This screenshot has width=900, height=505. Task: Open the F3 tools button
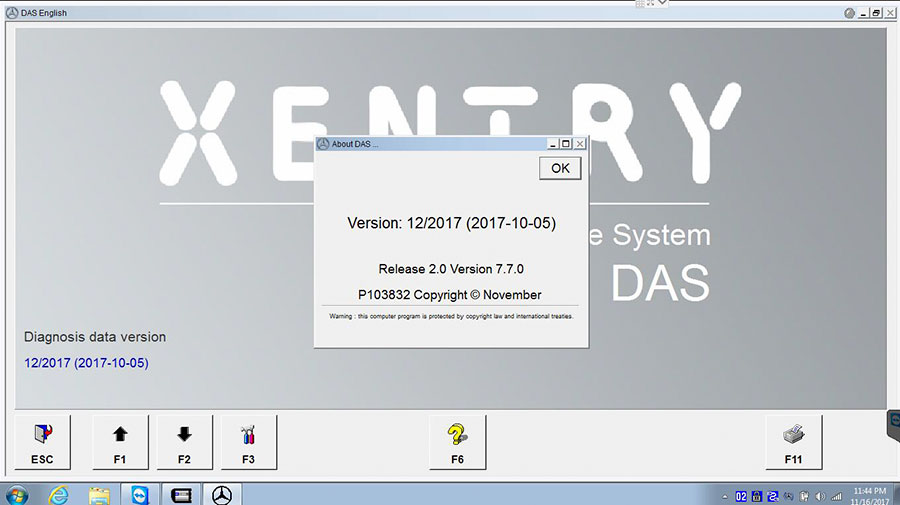[248, 442]
